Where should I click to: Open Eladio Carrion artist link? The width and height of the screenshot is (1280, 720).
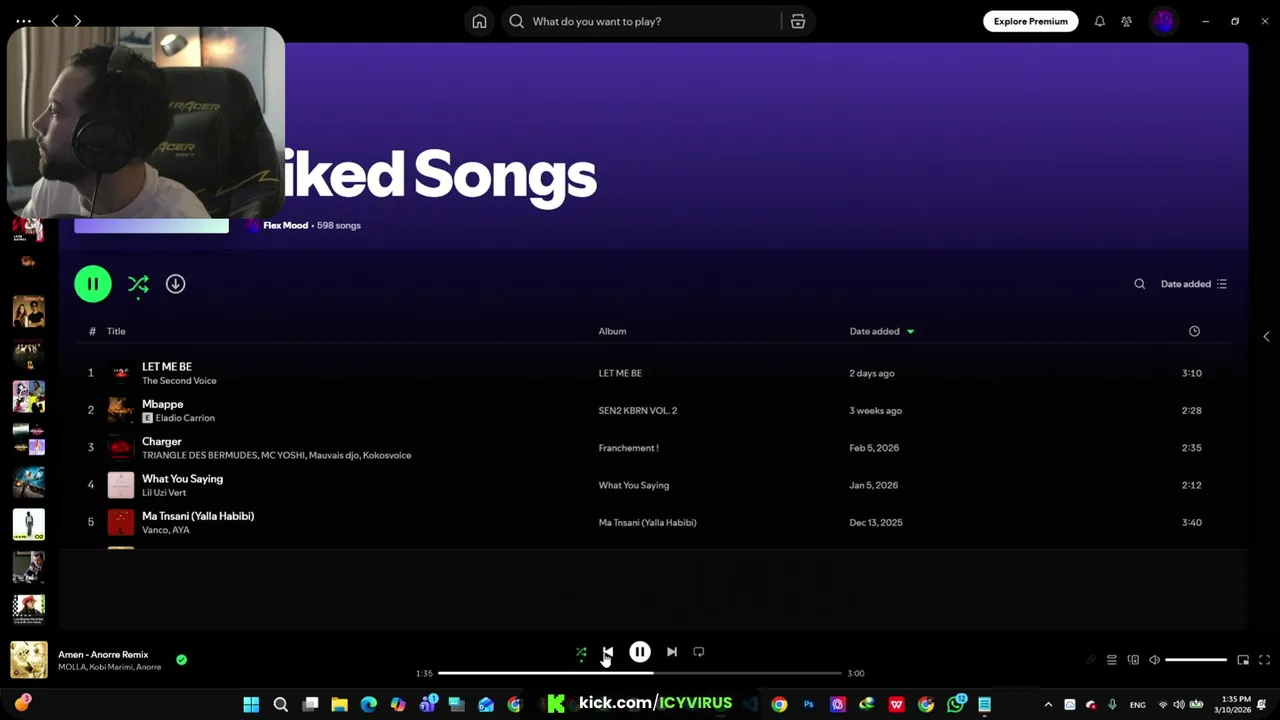pyautogui.click(x=185, y=418)
